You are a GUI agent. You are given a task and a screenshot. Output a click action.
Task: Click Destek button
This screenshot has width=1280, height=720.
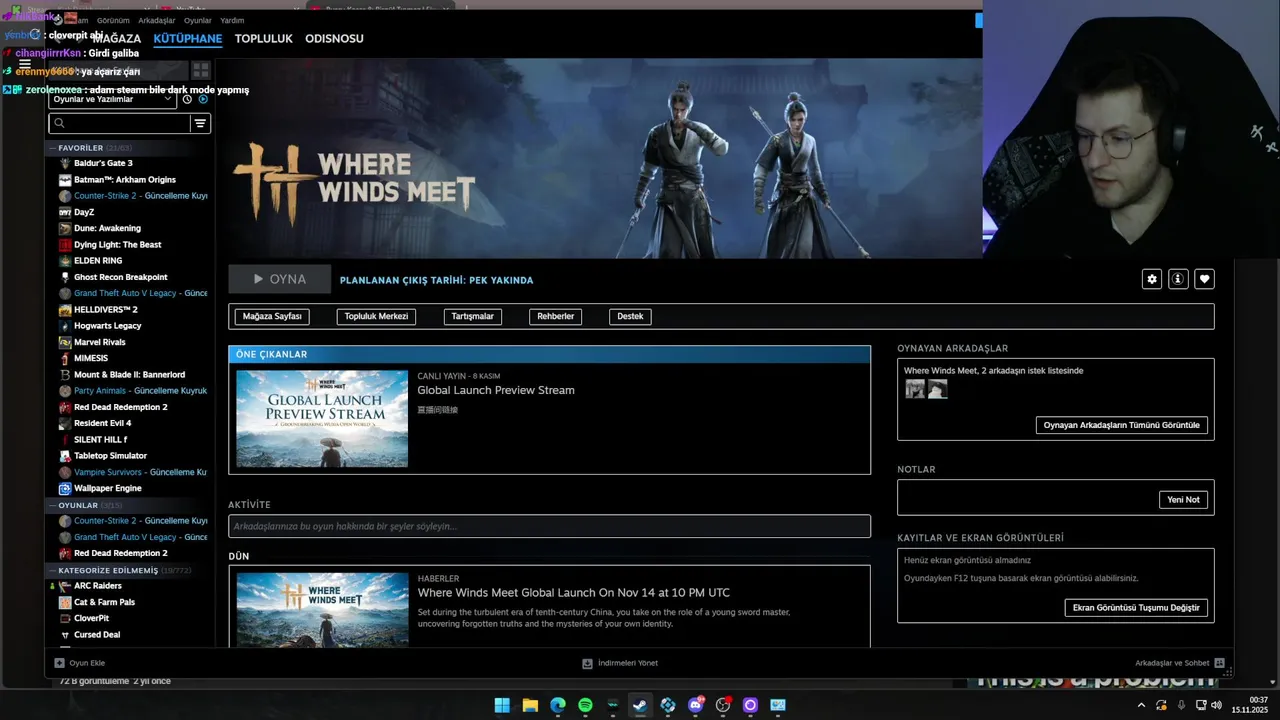[630, 316]
